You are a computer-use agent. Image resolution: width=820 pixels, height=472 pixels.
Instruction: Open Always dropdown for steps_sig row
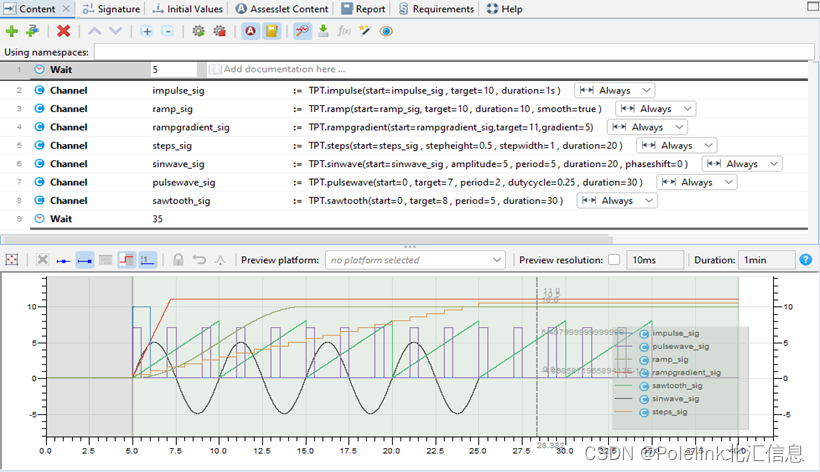click(677, 145)
